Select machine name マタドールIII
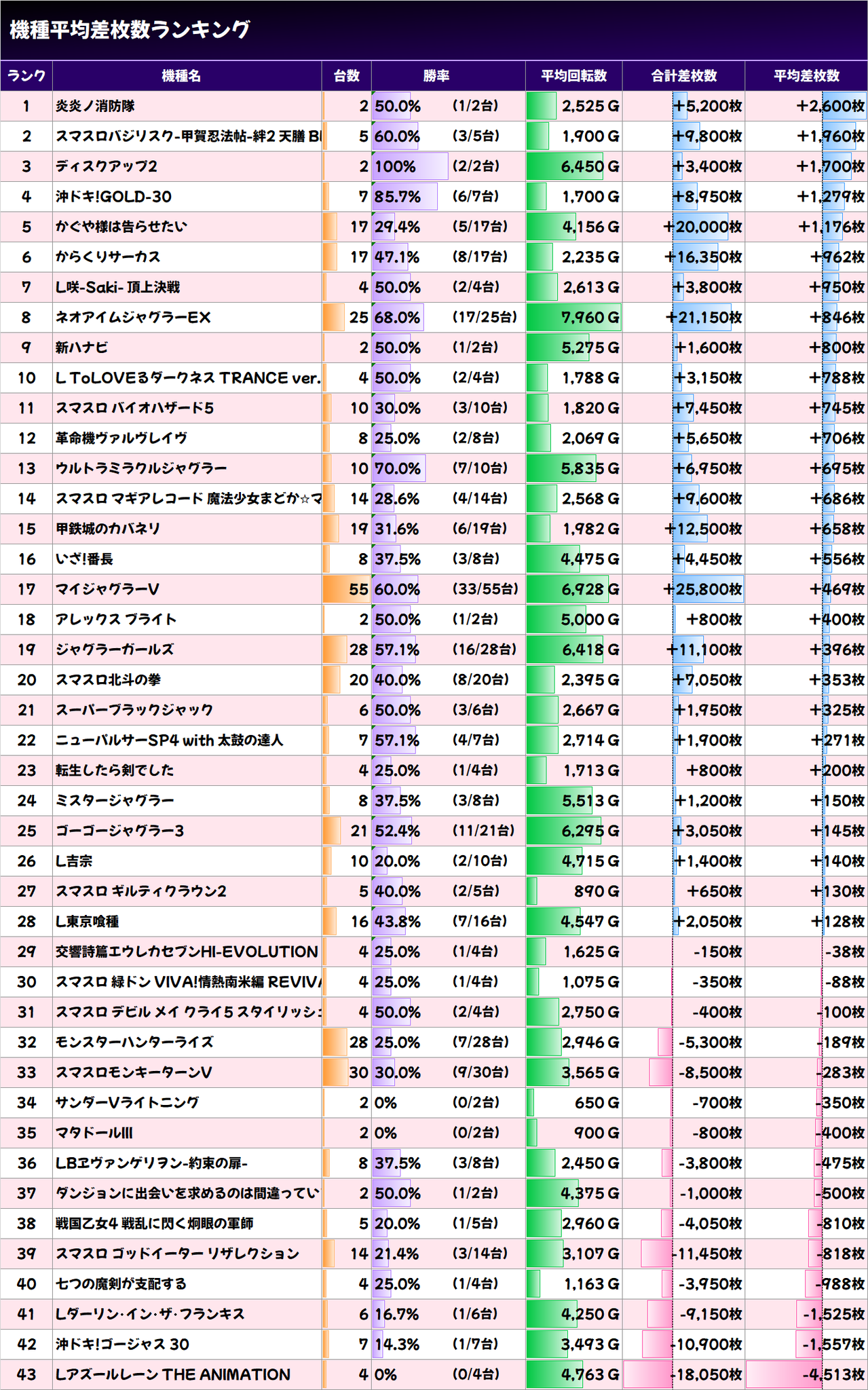Viewport: 868px width, 1390px height. pos(95,1133)
